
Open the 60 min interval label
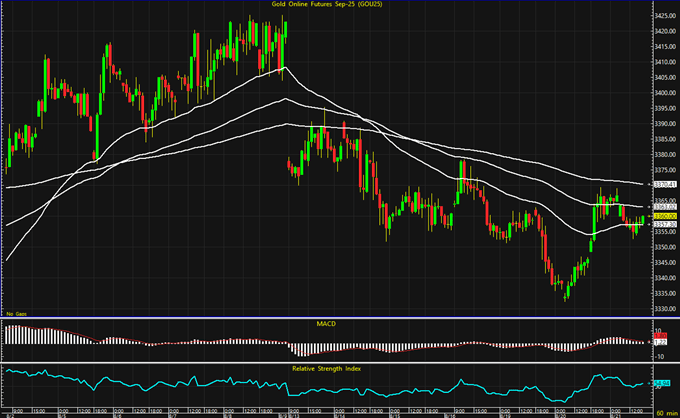[666, 412]
